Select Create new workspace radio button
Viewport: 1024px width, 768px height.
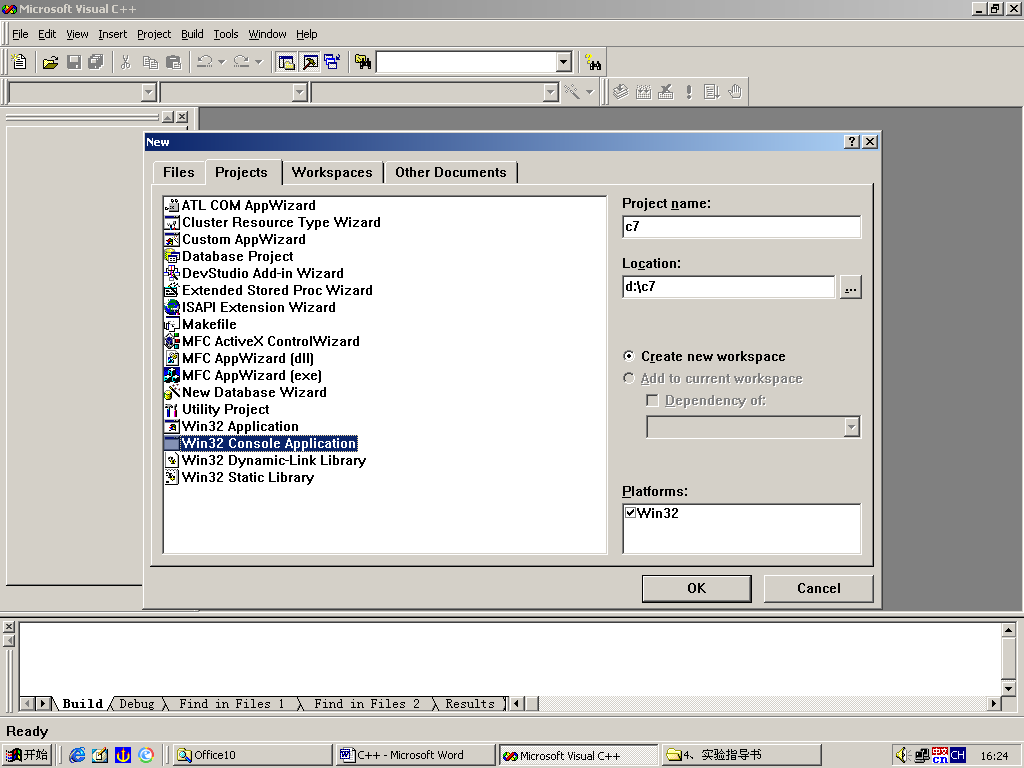629,356
